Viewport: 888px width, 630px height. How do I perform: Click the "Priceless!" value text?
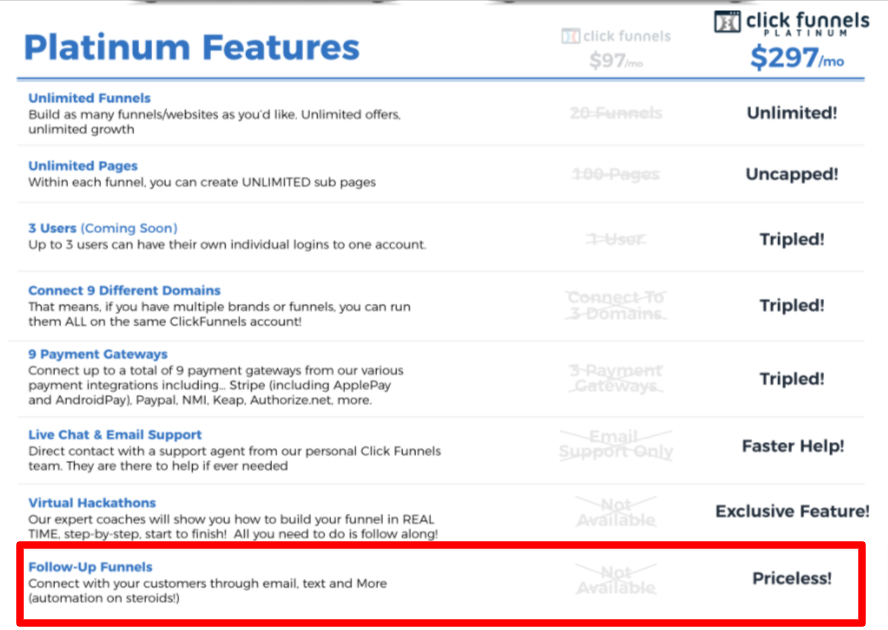click(792, 578)
